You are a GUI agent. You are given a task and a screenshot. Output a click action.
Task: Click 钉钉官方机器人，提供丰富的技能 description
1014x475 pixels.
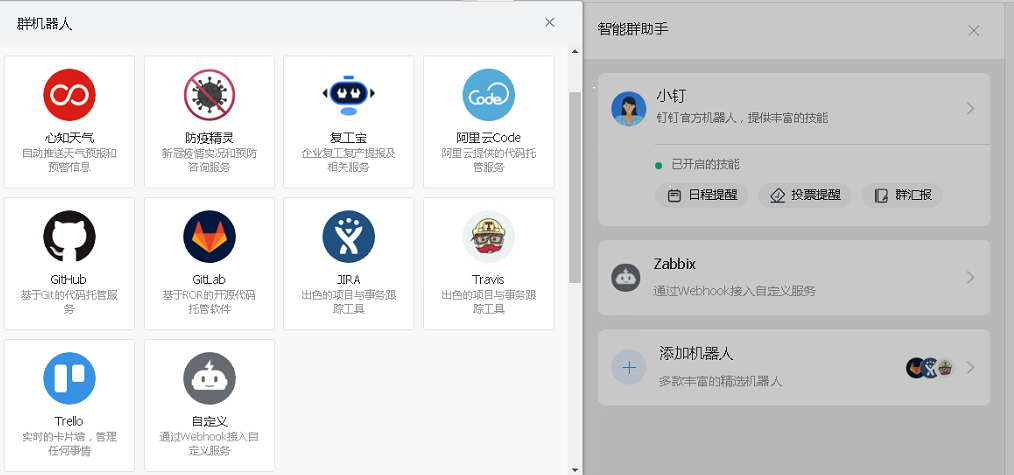[x=742, y=118]
